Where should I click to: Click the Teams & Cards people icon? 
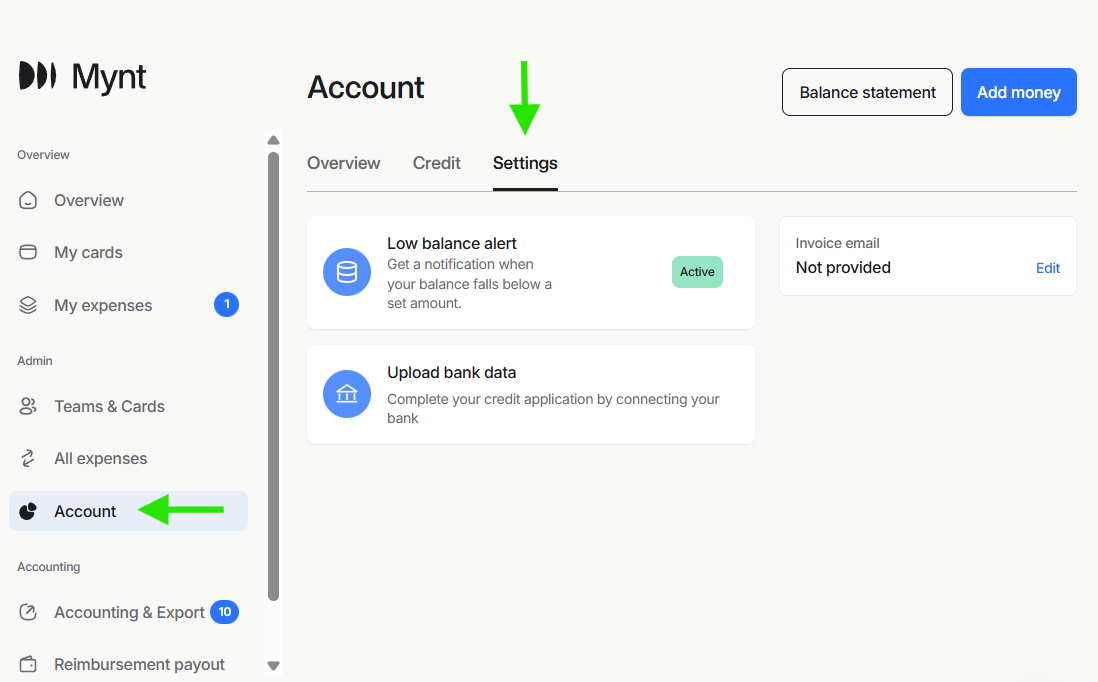(27, 406)
